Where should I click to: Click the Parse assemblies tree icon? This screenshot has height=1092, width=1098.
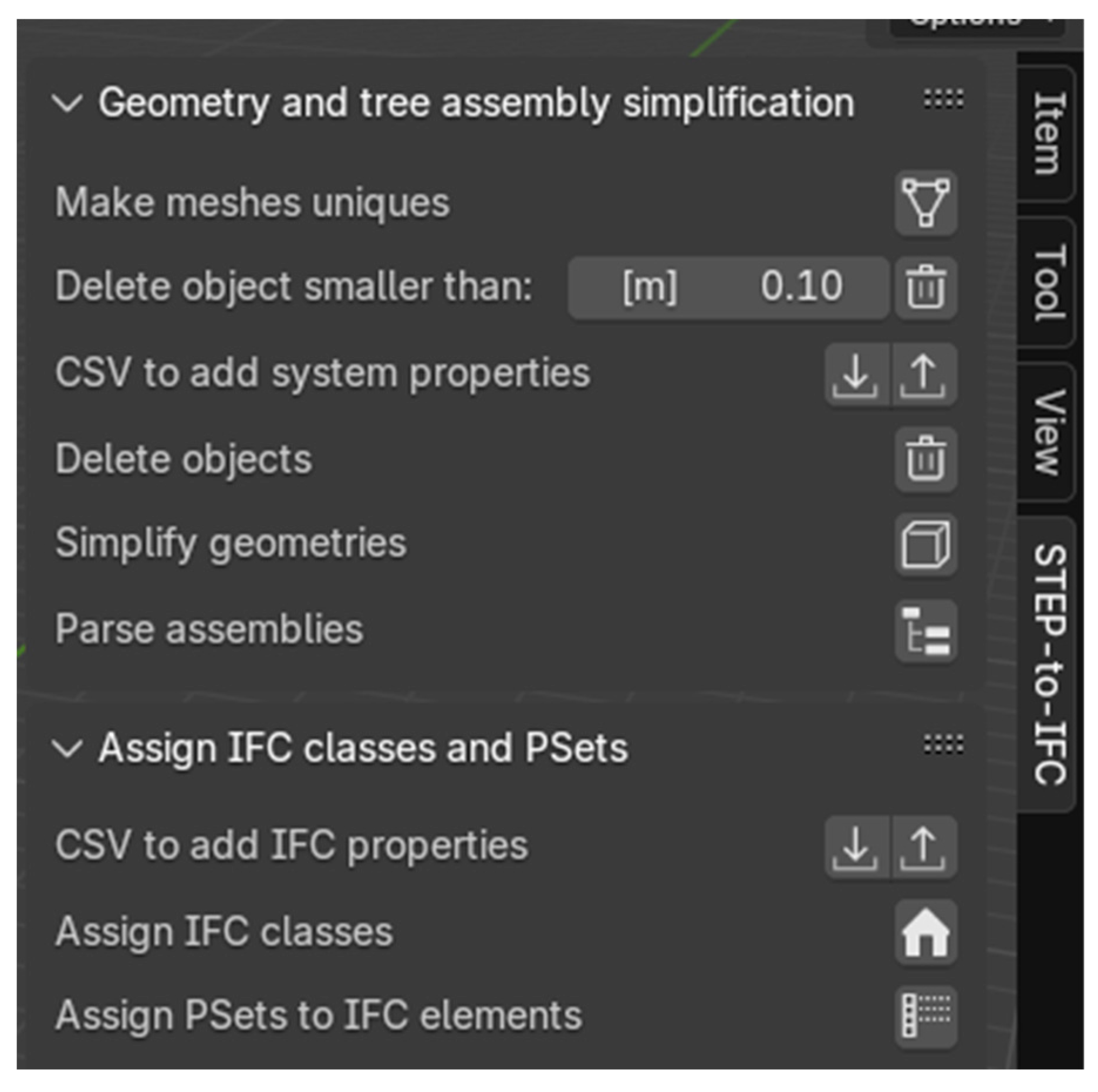pos(925,631)
